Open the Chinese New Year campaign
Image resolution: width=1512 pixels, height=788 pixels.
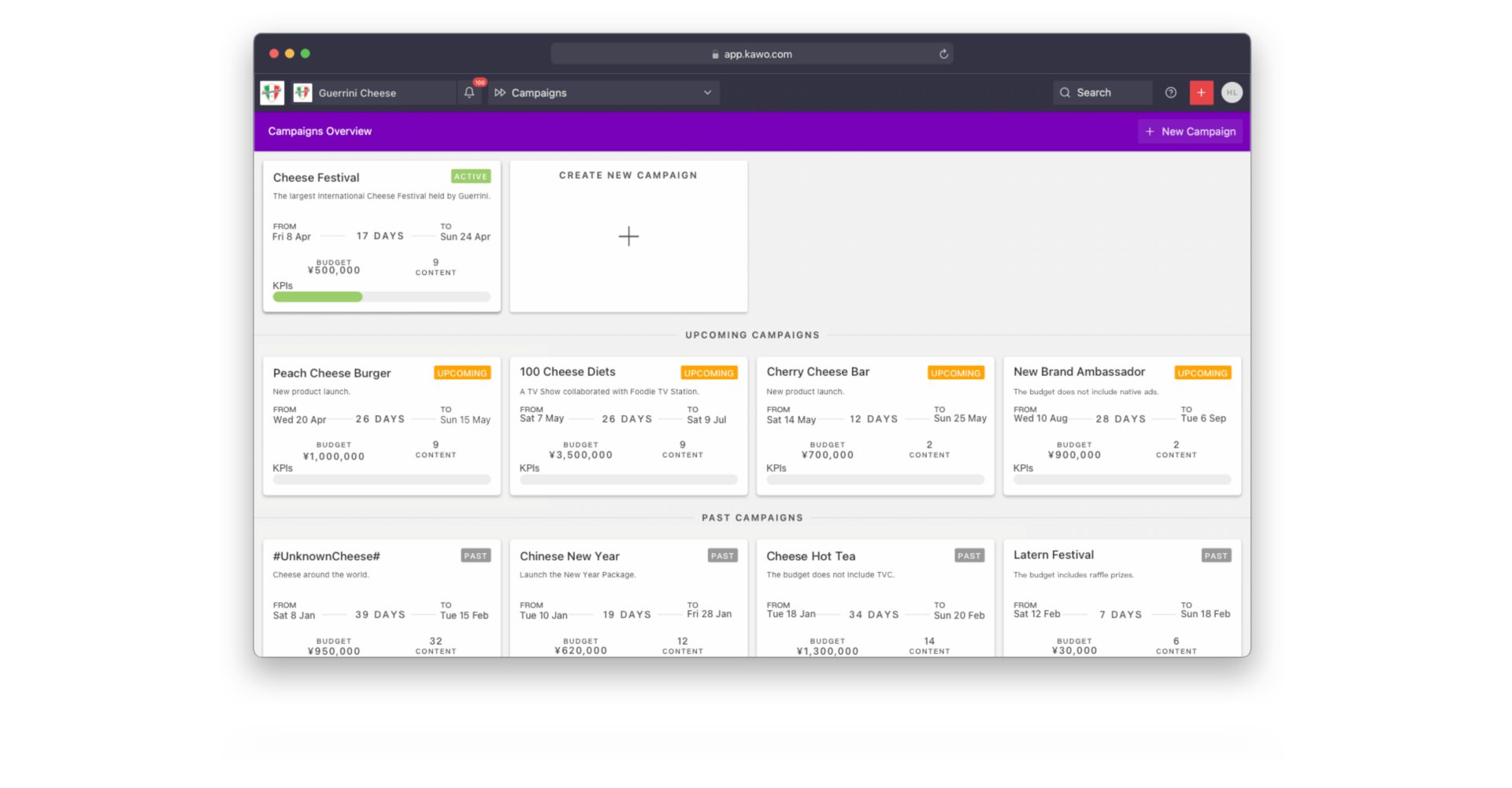[x=628, y=598]
